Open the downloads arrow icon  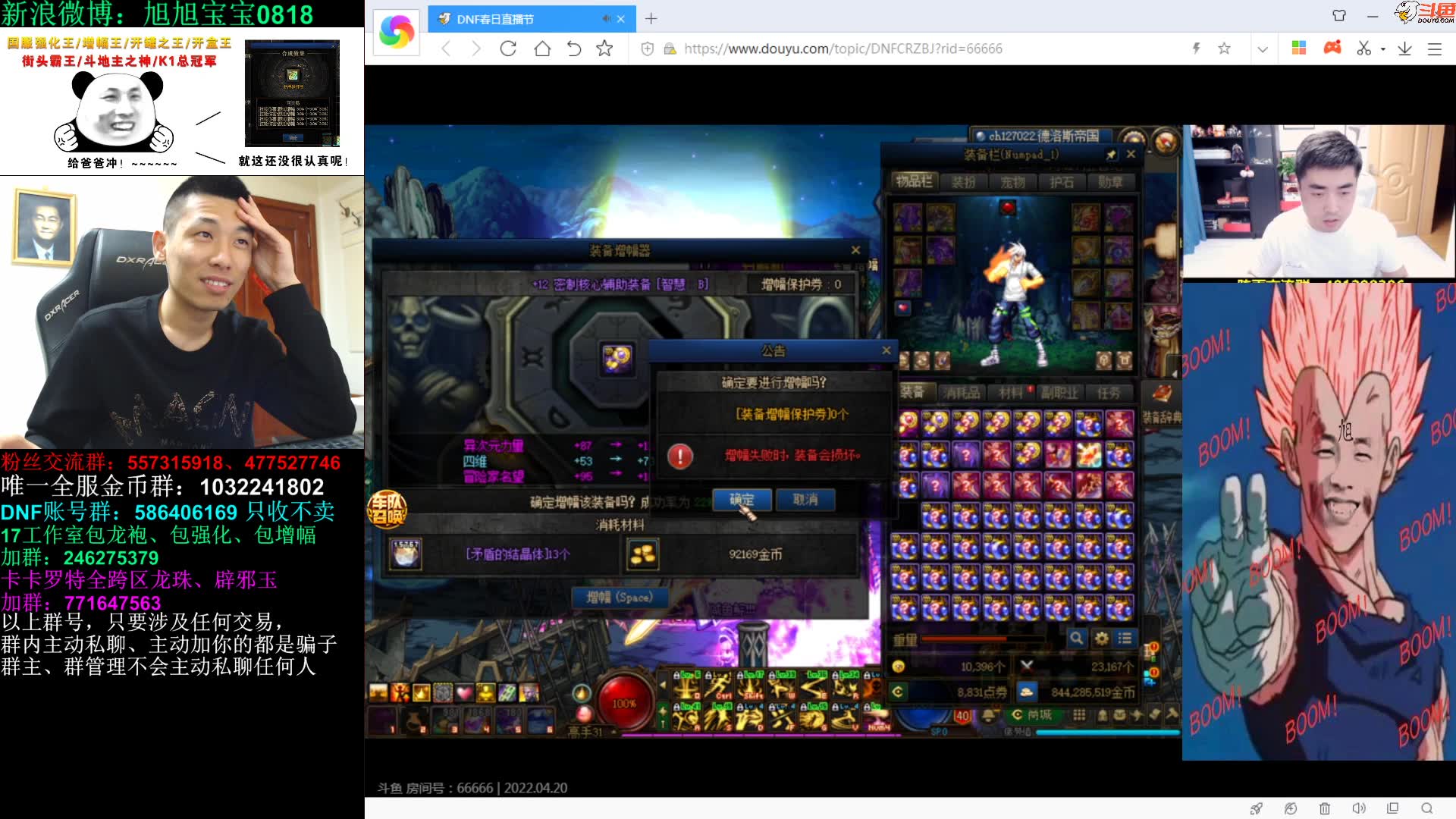pos(1404,49)
